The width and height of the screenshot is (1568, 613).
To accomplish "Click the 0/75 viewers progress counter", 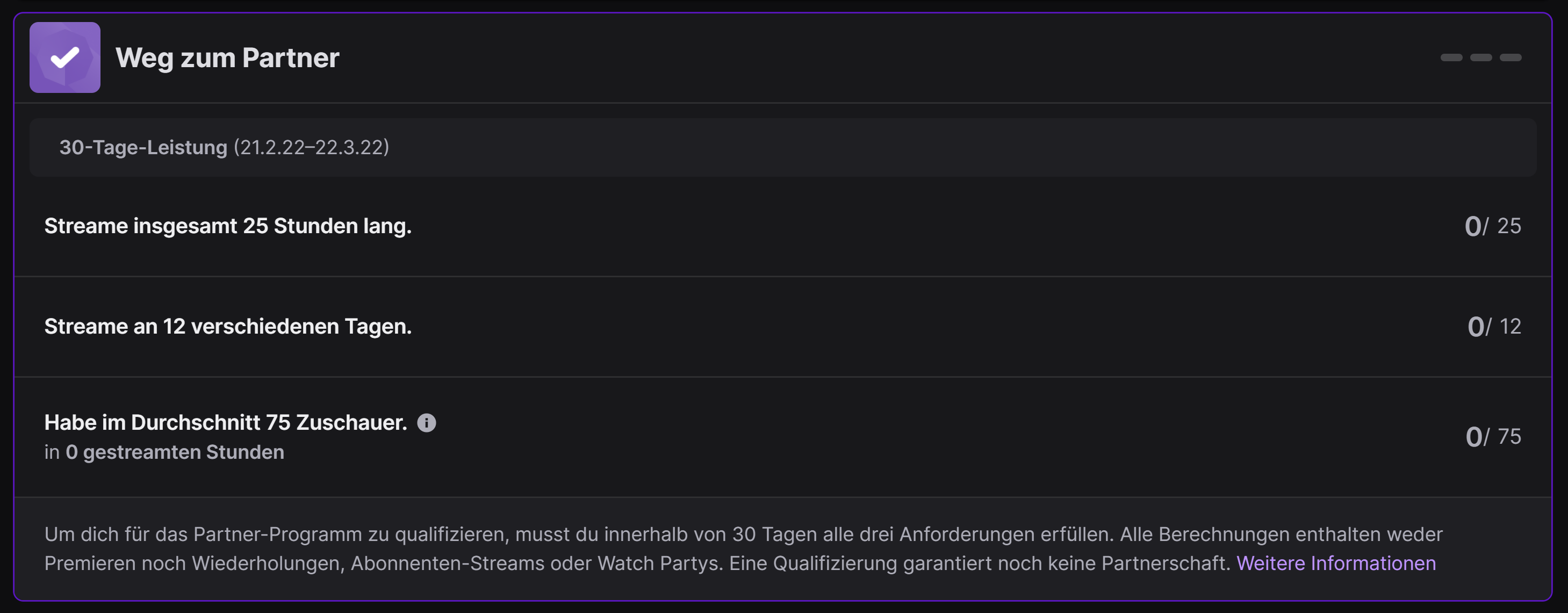I will click(x=1493, y=436).
